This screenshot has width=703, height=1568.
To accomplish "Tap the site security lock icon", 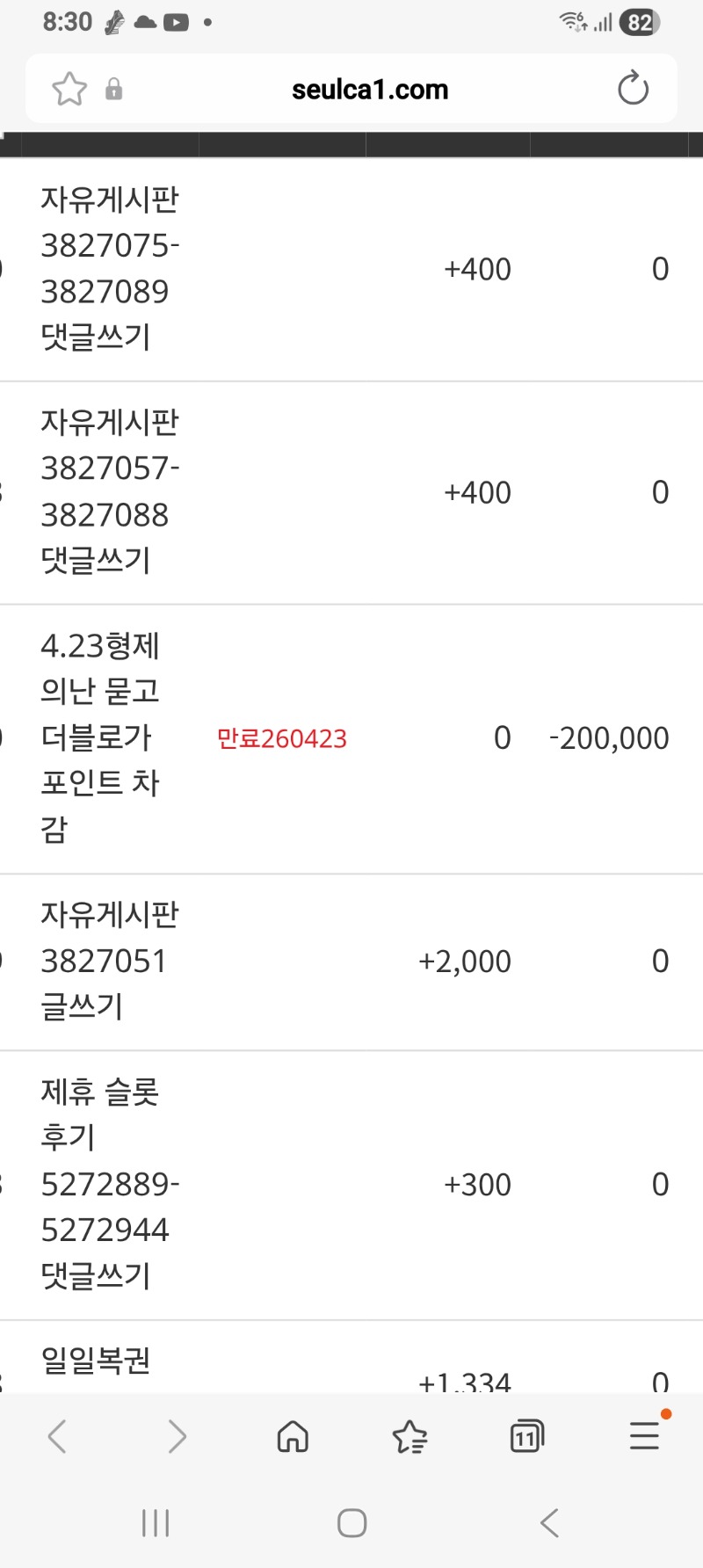I will pos(114,89).
